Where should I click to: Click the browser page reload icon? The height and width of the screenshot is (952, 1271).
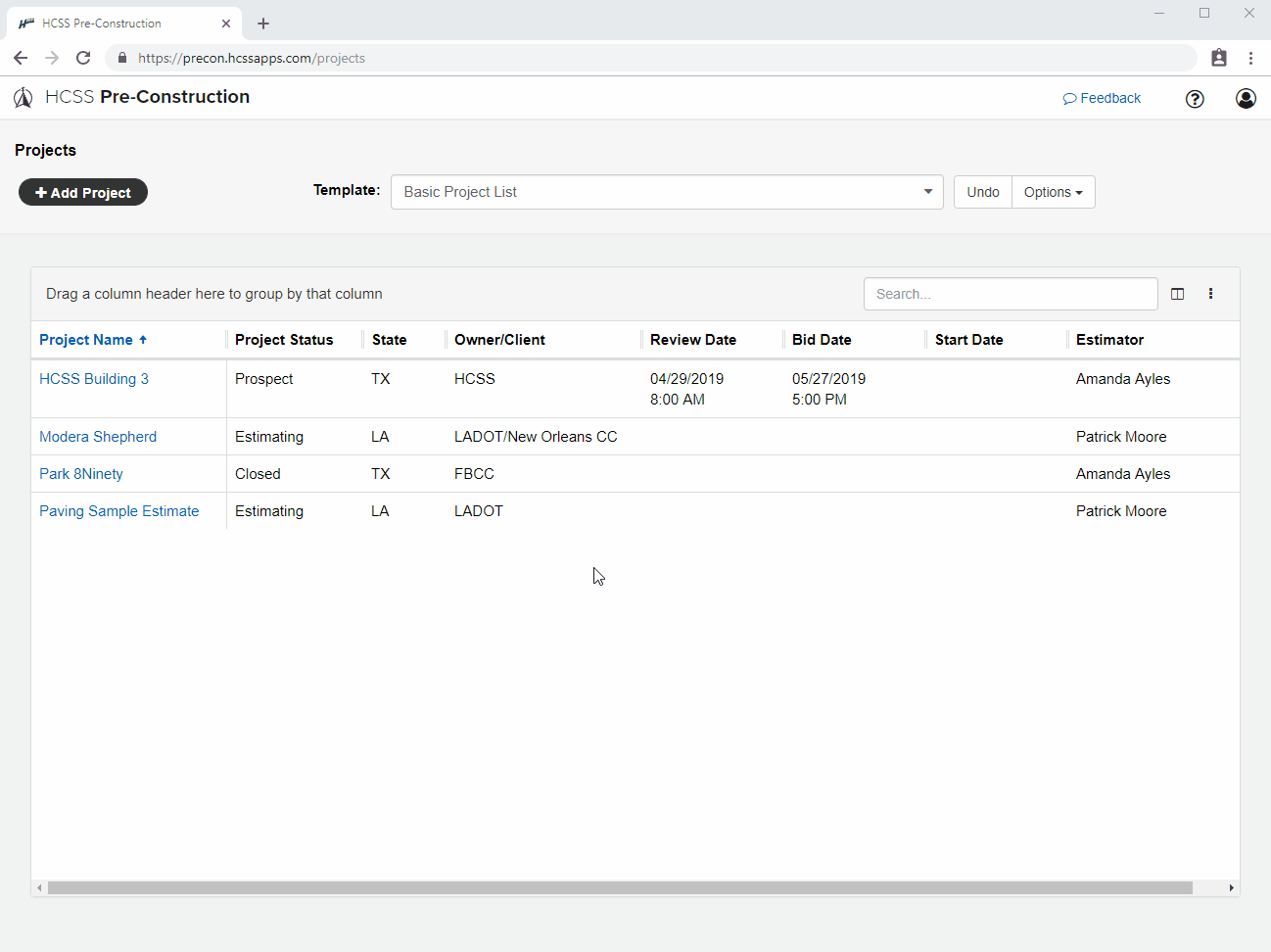pyautogui.click(x=83, y=58)
